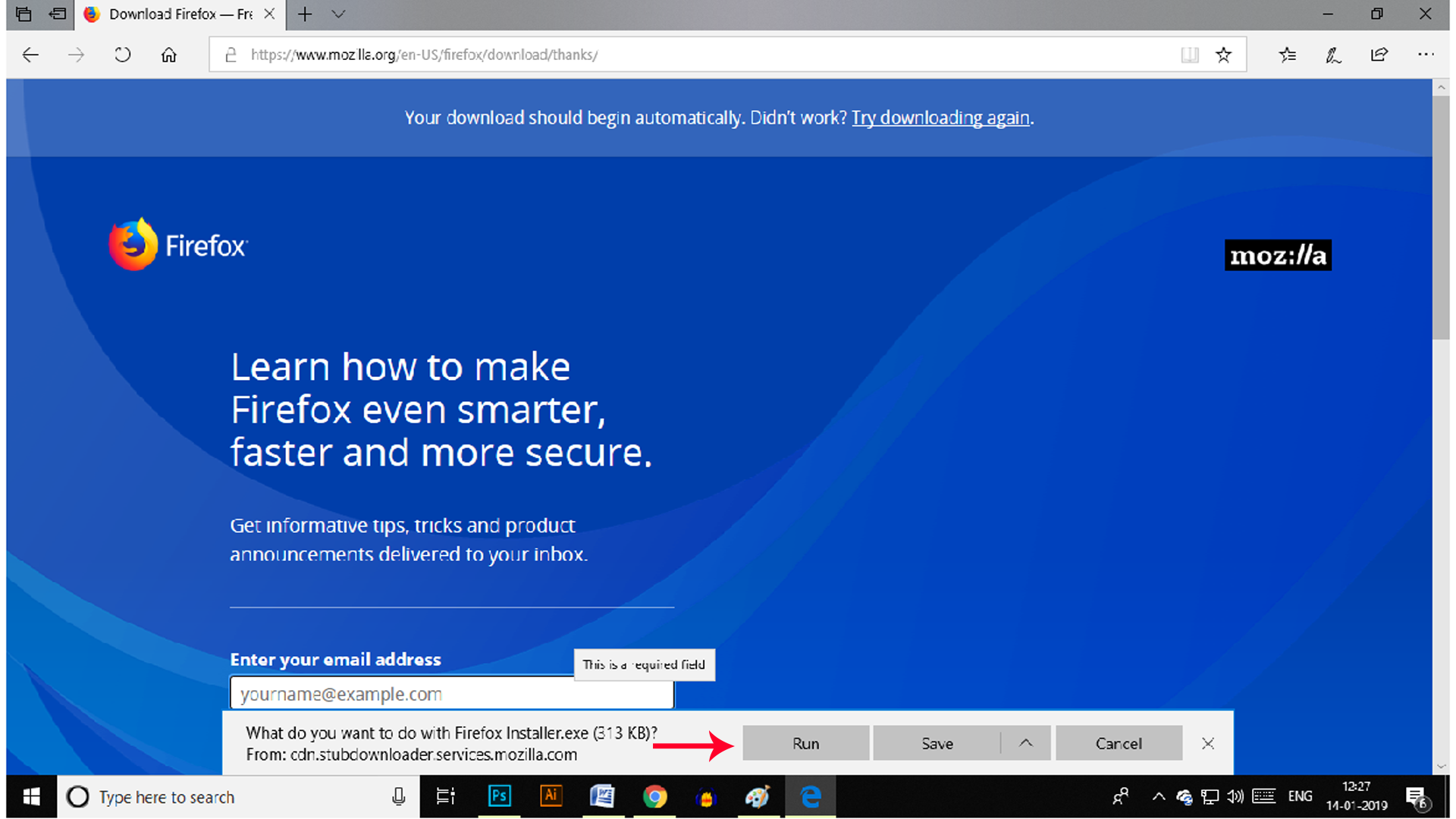Viewport: 1456px width, 819px height.
Task: Open the tabs you've set aside icon
Action: click(24, 14)
